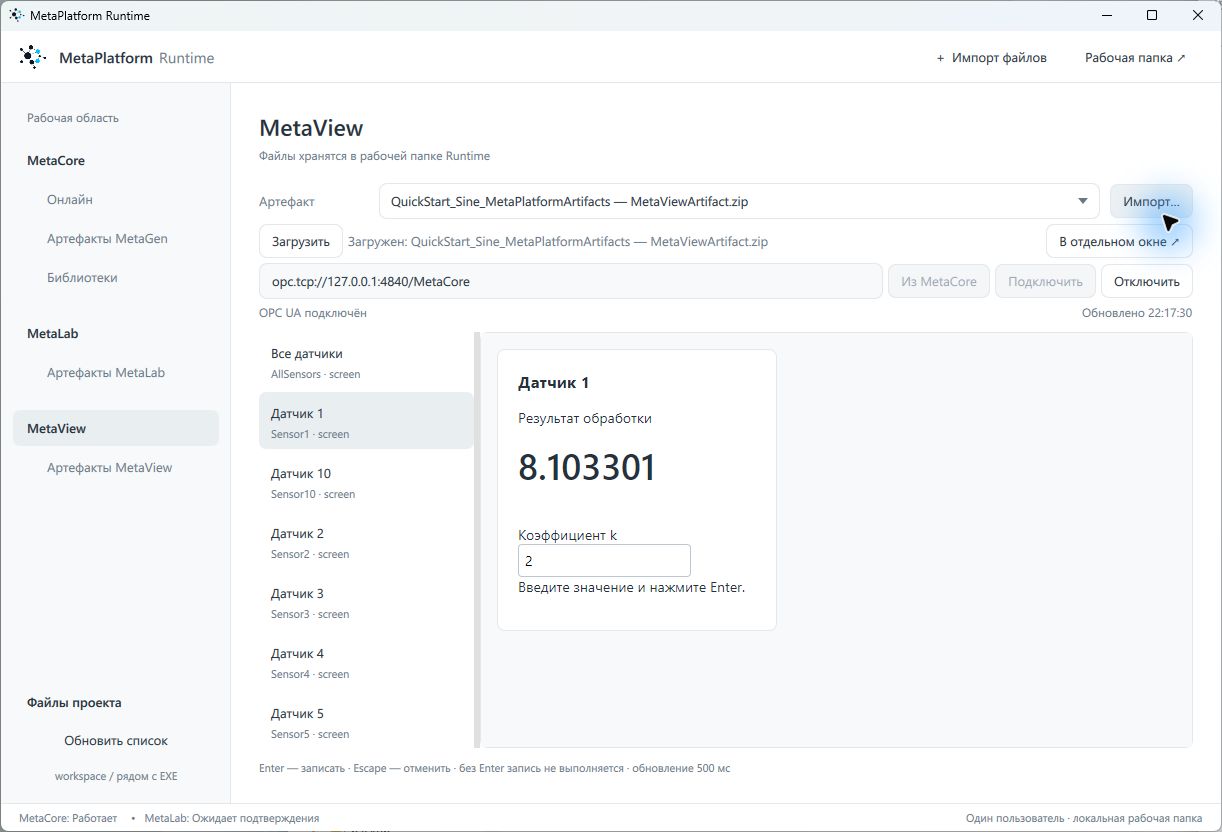Click the workspace / рядом с EXE label
Screen dimensions: 1222x832
tap(116, 776)
